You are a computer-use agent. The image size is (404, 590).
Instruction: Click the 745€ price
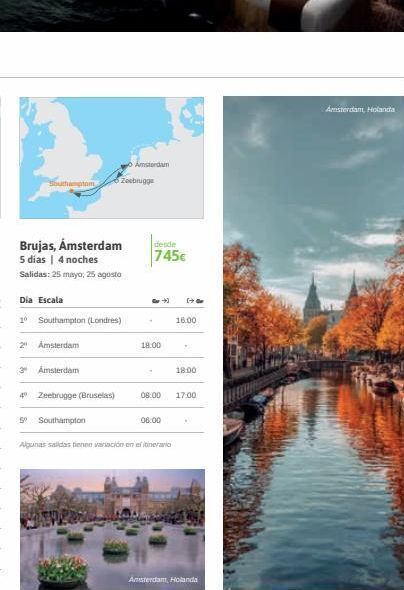coord(170,256)
